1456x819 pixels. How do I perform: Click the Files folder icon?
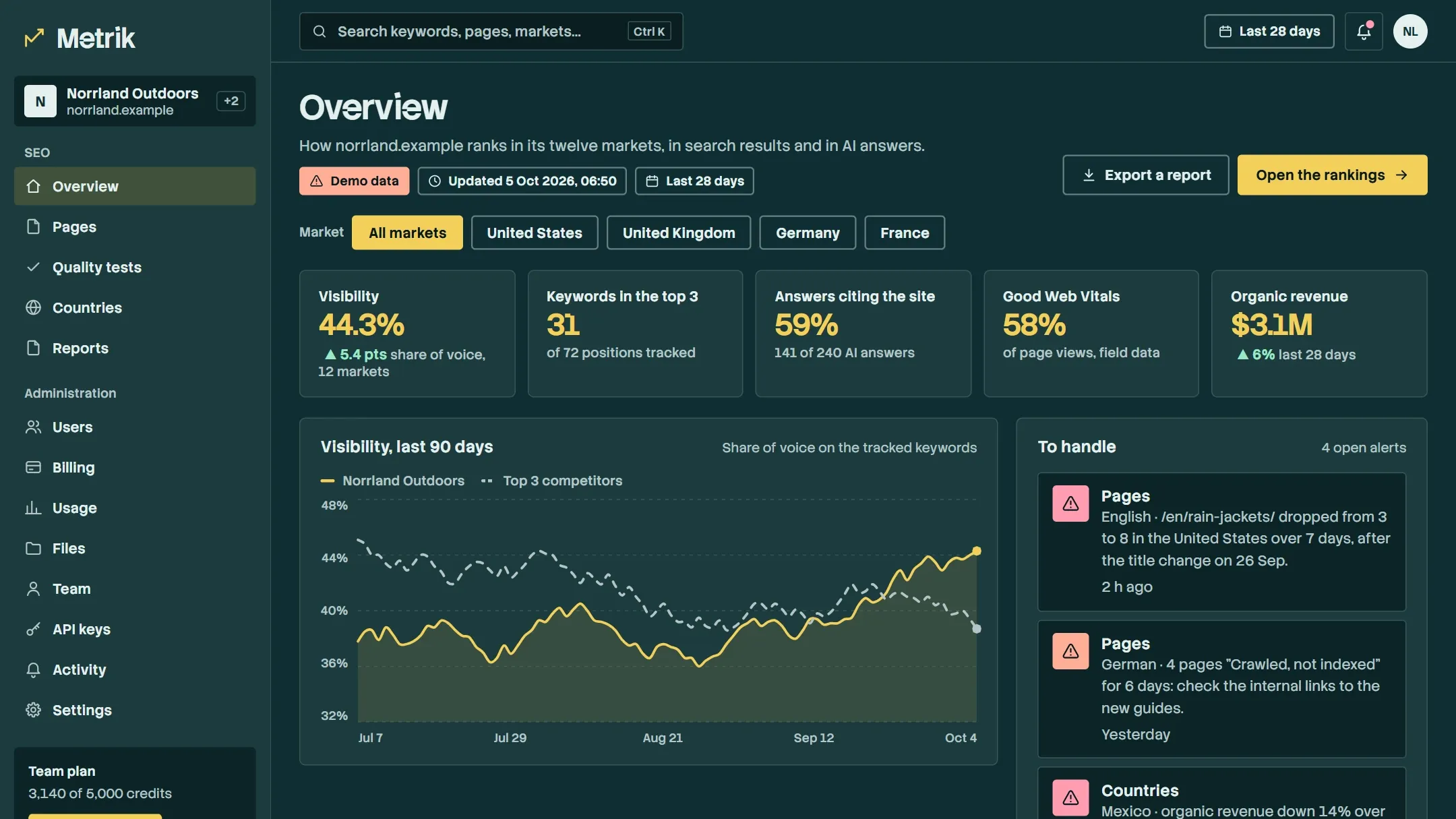point(33,548)
